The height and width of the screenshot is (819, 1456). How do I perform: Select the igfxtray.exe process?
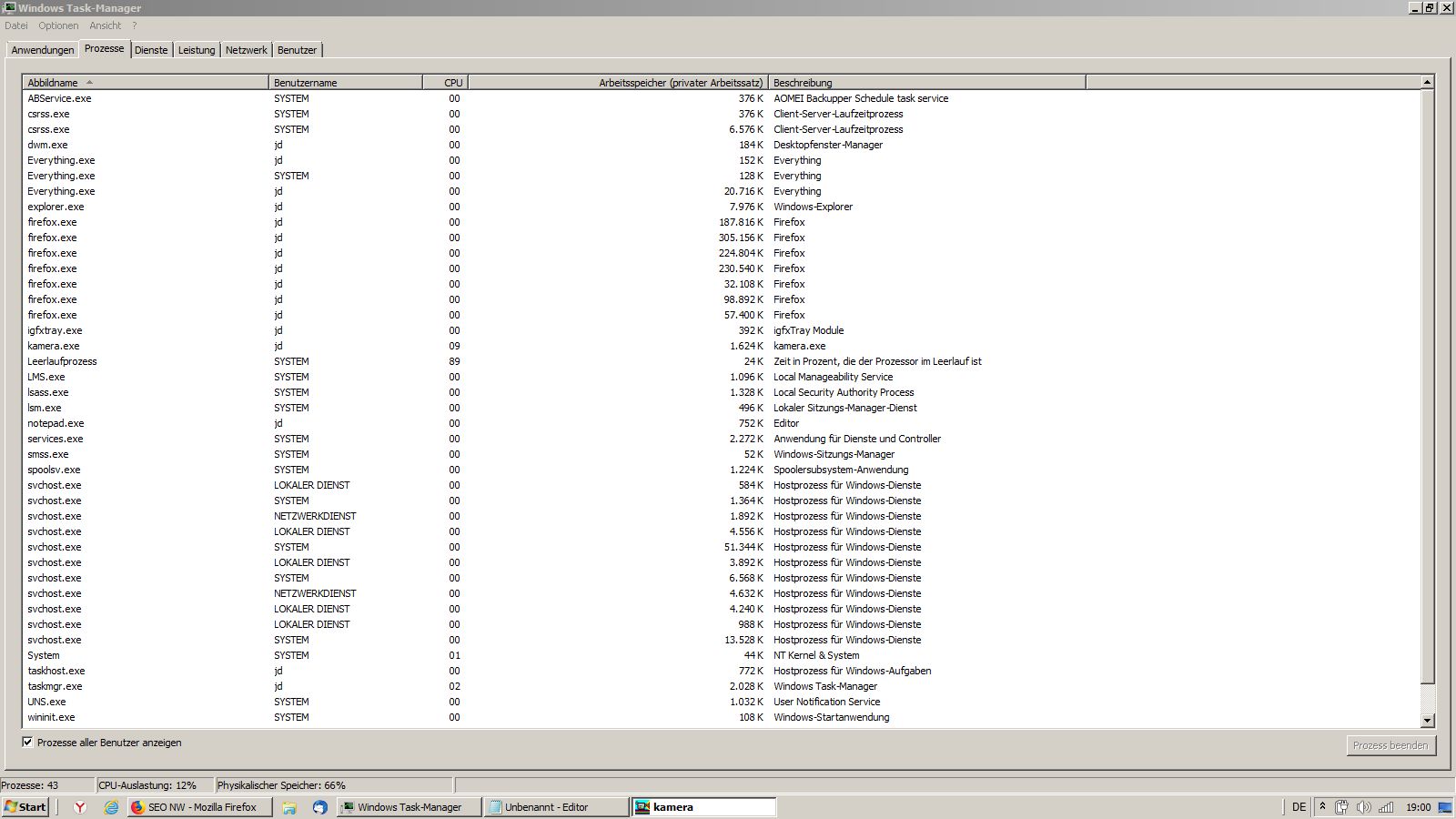(722, 330)
